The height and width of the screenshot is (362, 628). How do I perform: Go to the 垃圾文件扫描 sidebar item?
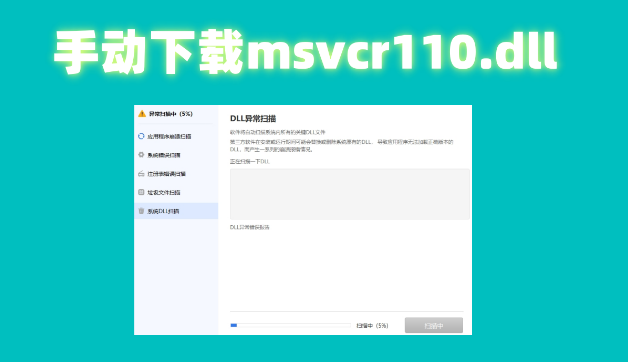176,193
